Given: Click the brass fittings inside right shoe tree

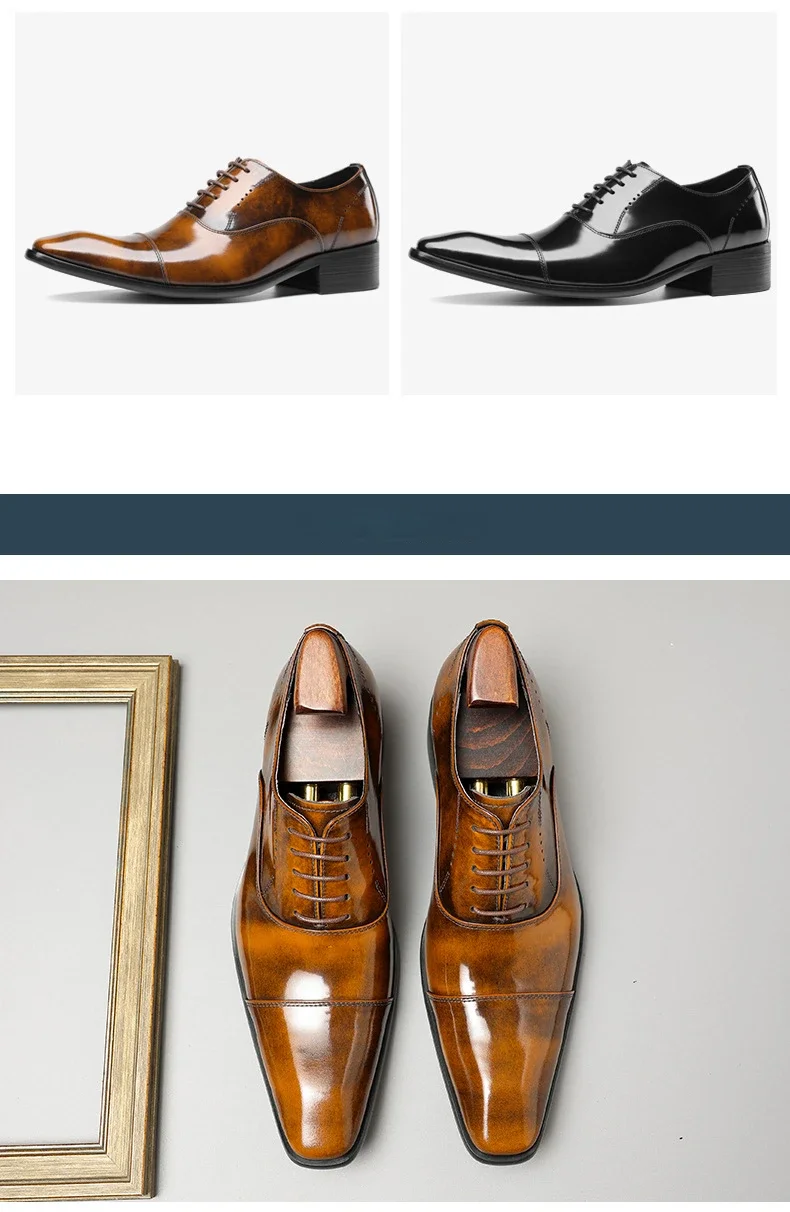Looking at the screenshot, I should click(x=497, y=787).
